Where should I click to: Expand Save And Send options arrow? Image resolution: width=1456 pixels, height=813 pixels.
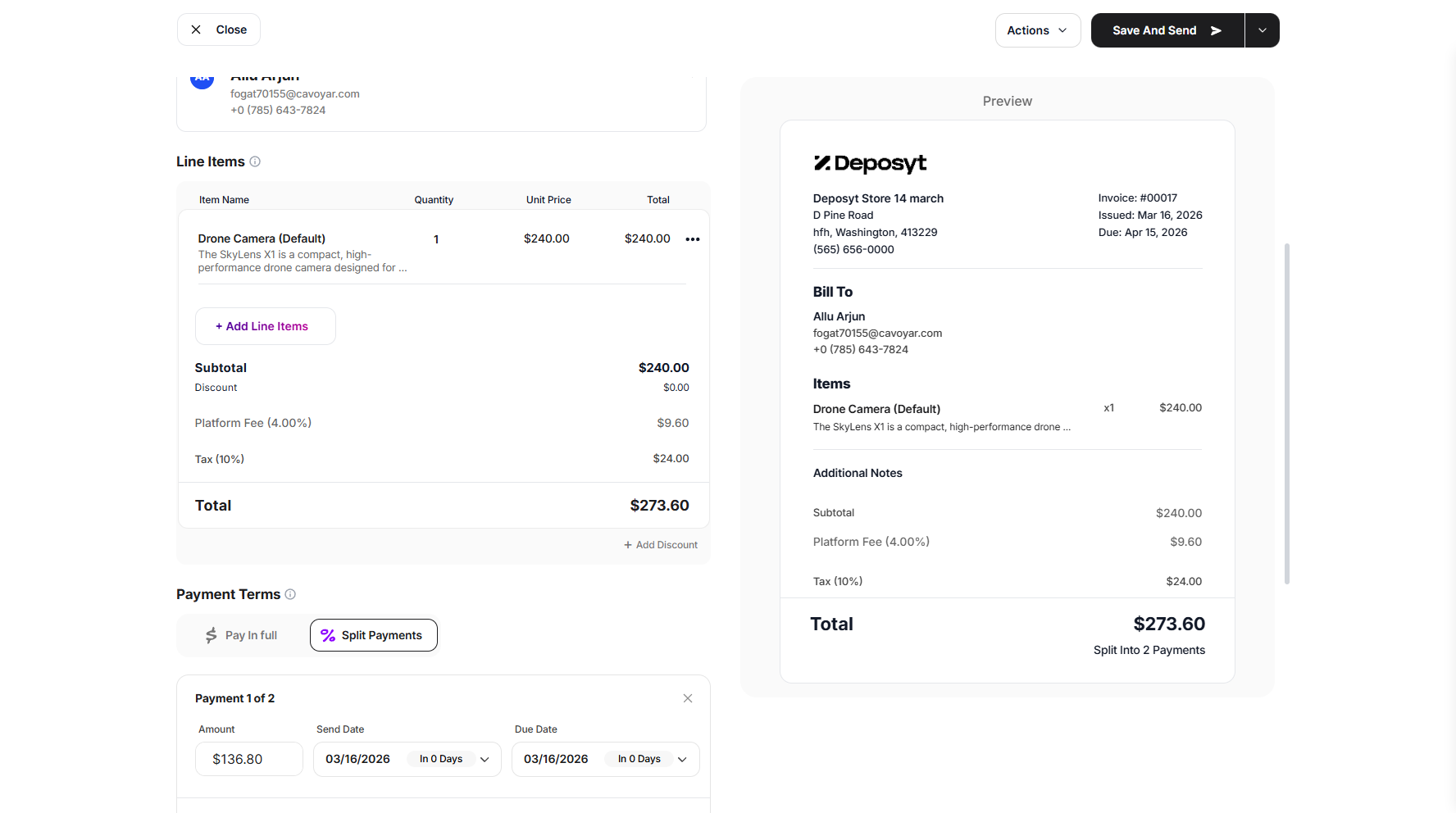(x=1263, y=30)
